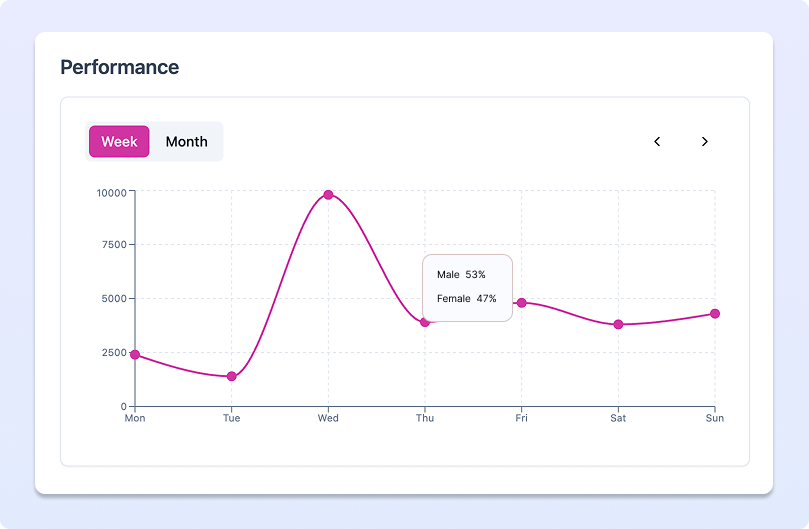Click the Wednesday peak data point
Screen dimensions: 809x529
(328, 195)
